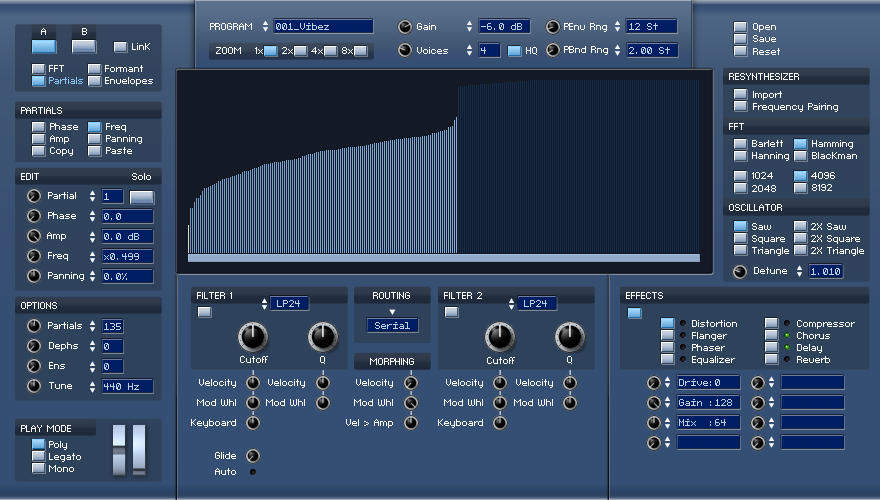This screenshot has width=880, height=500.
Task: Open the program selector 001_Vibez
Action: tap(323, 26)
